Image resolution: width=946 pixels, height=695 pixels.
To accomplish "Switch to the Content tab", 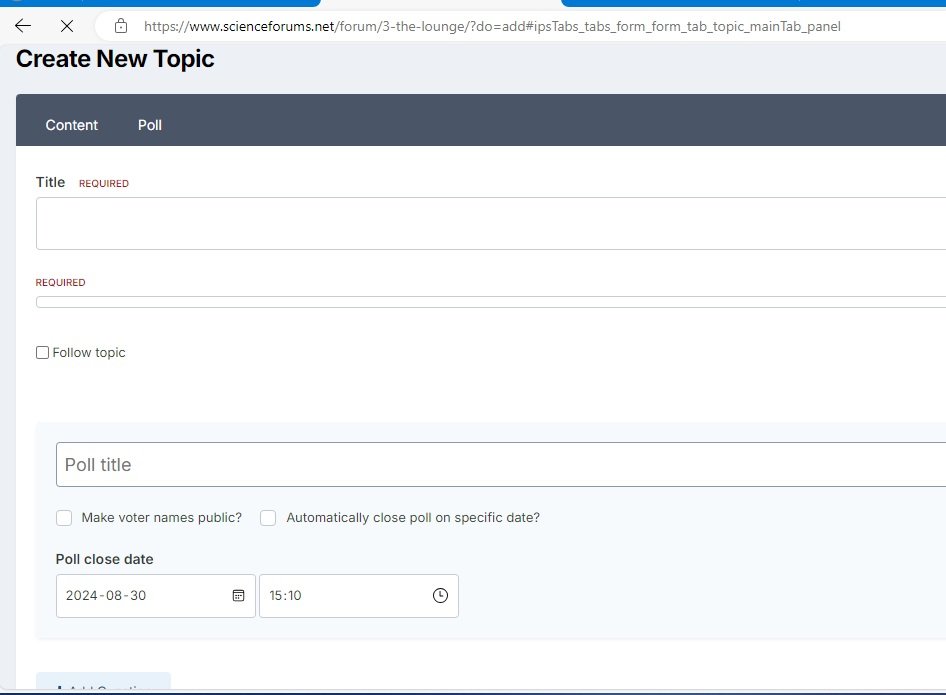I will coord(72,125).
